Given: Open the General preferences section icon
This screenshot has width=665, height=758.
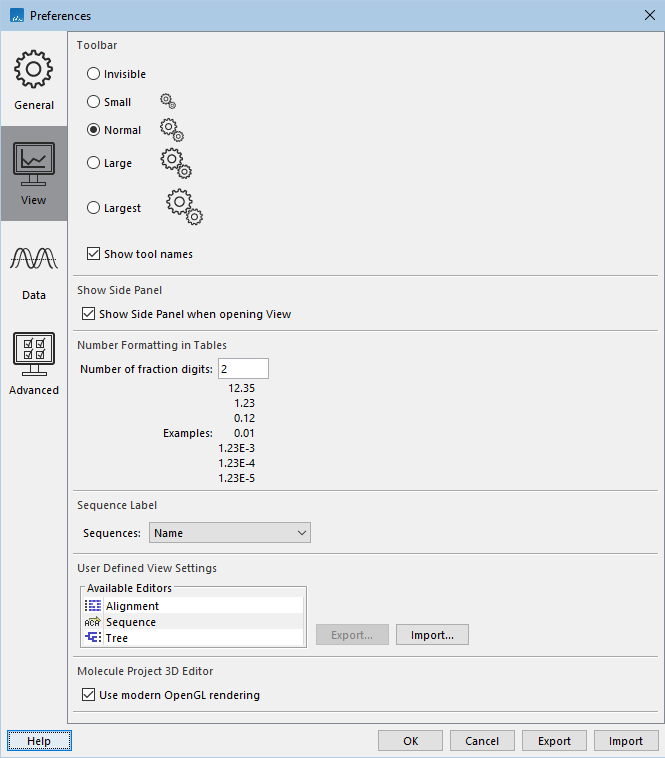Looking at the screenshot, I should point(34,70).
